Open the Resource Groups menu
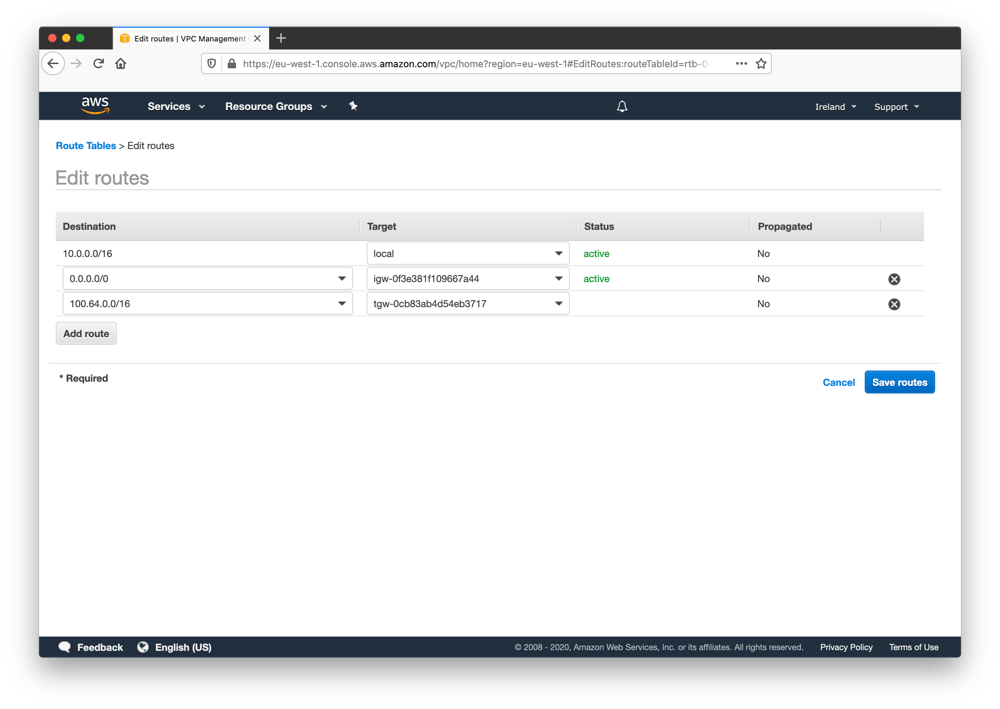 (276, 106)
